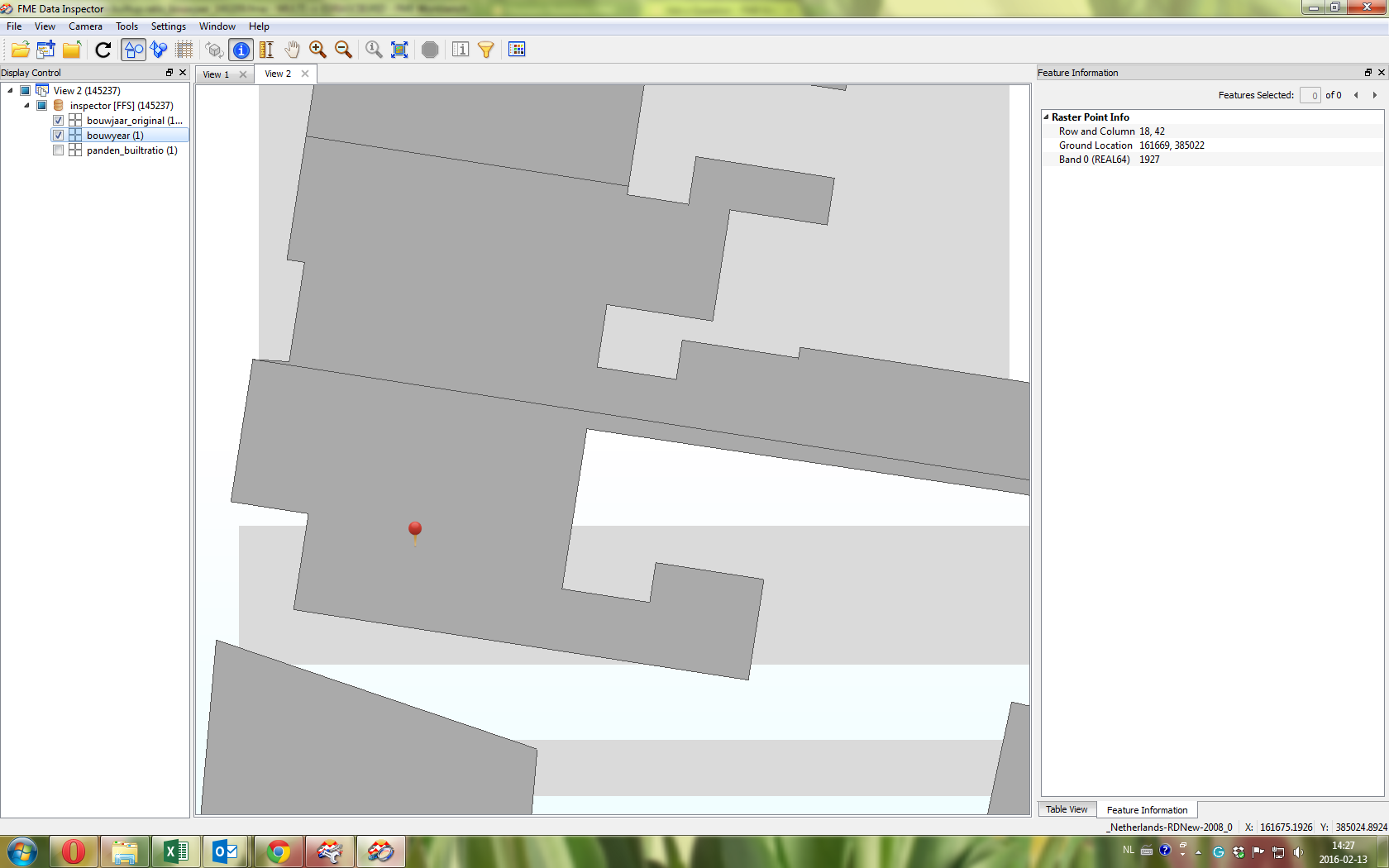Collapse the Raster Point Info section
Viewport: 1389px width, 868px height.
1047,117
